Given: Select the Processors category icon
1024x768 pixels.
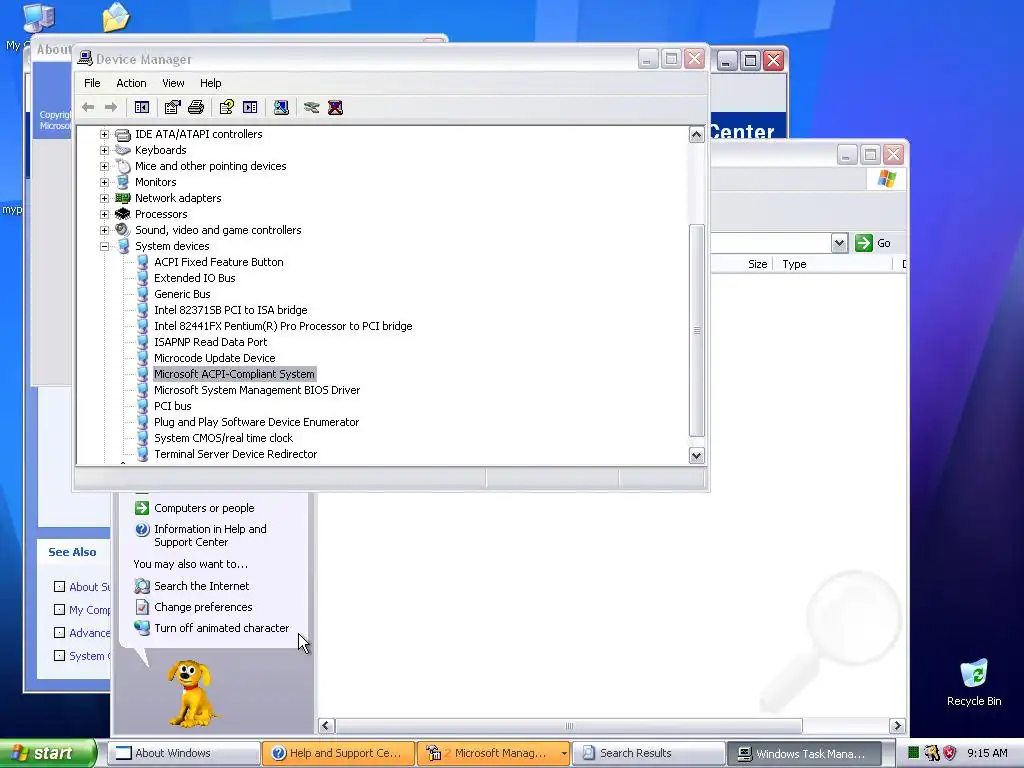Looking at the screenshot, I should (x=123, y=214).
